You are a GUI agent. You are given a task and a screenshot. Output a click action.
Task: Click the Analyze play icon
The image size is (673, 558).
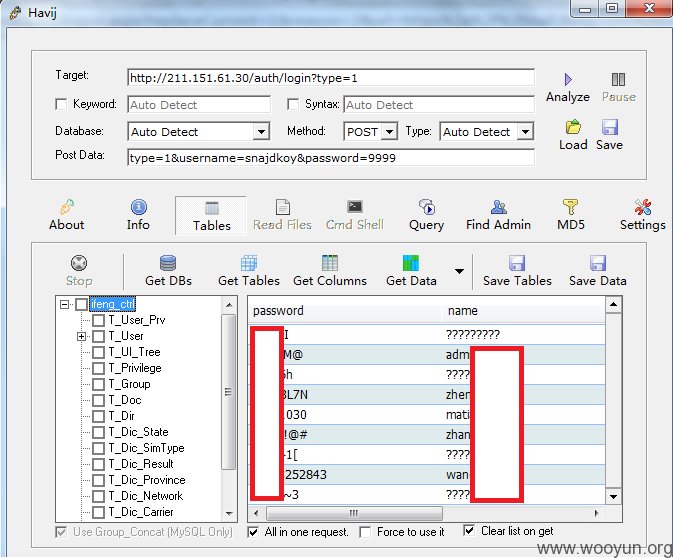(x=568, y=79)
